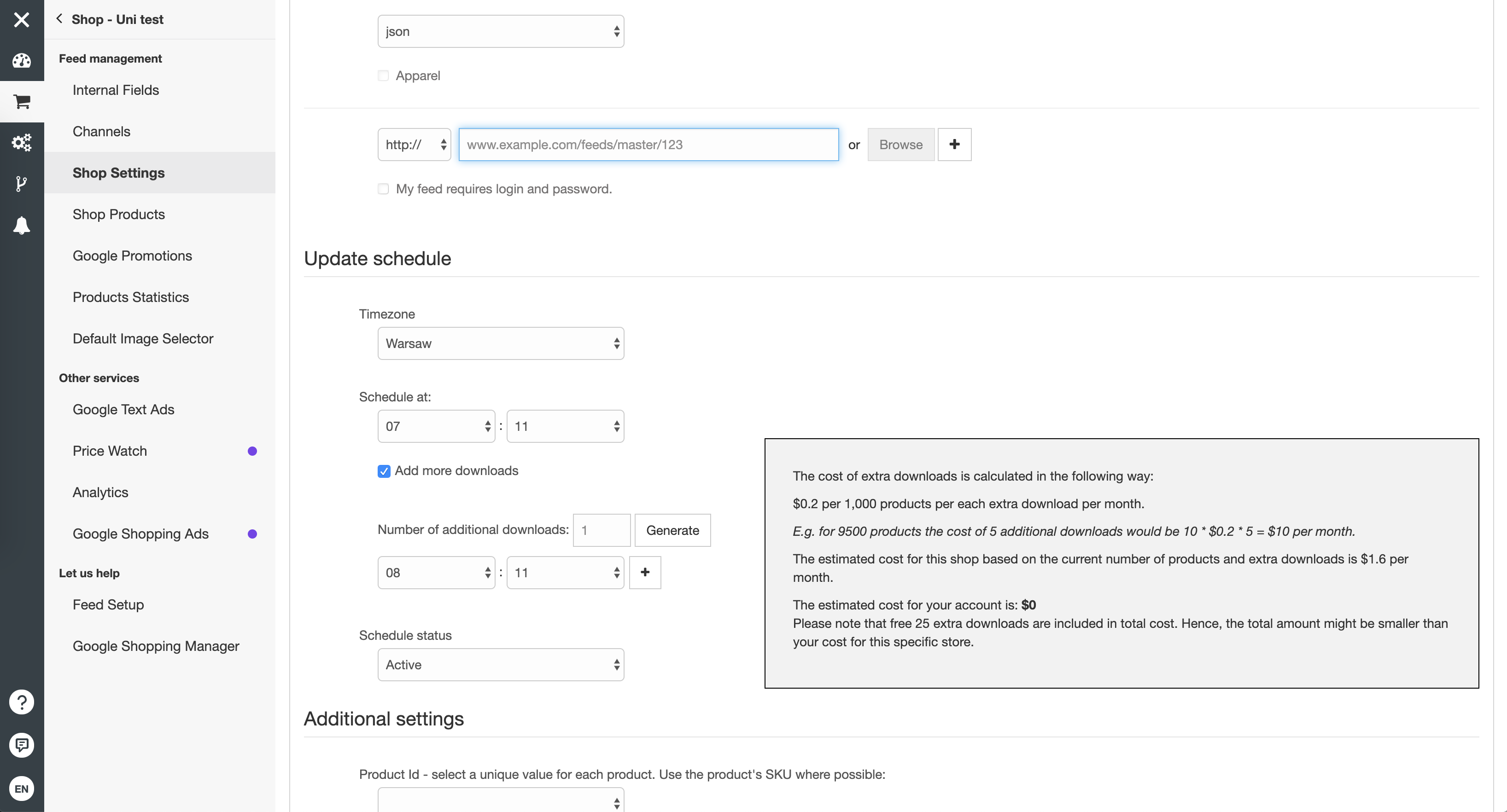Change the Warsaw timezone dropdown
This screenshot has height=812, width=1507.
coord(500,343)
